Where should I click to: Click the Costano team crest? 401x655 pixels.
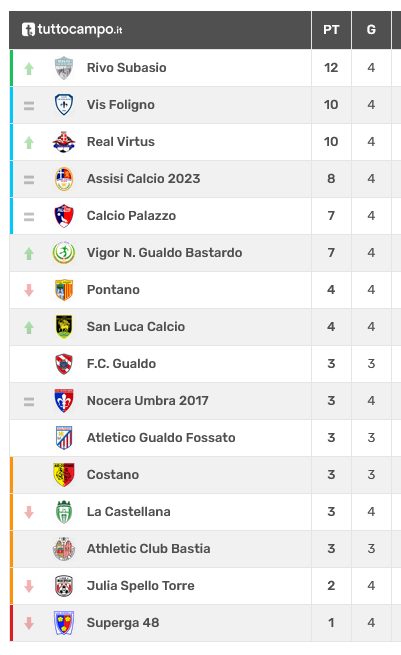(x=64, y=475)
